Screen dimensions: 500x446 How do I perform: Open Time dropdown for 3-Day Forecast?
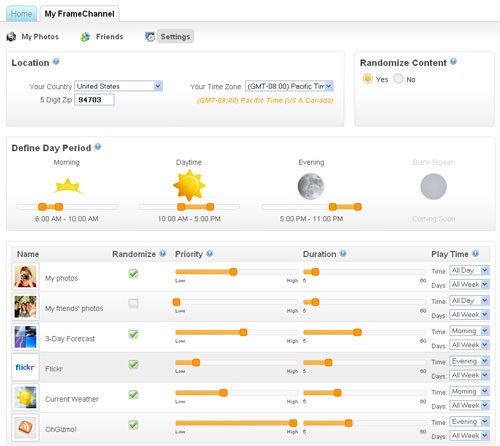click(469, 331)
